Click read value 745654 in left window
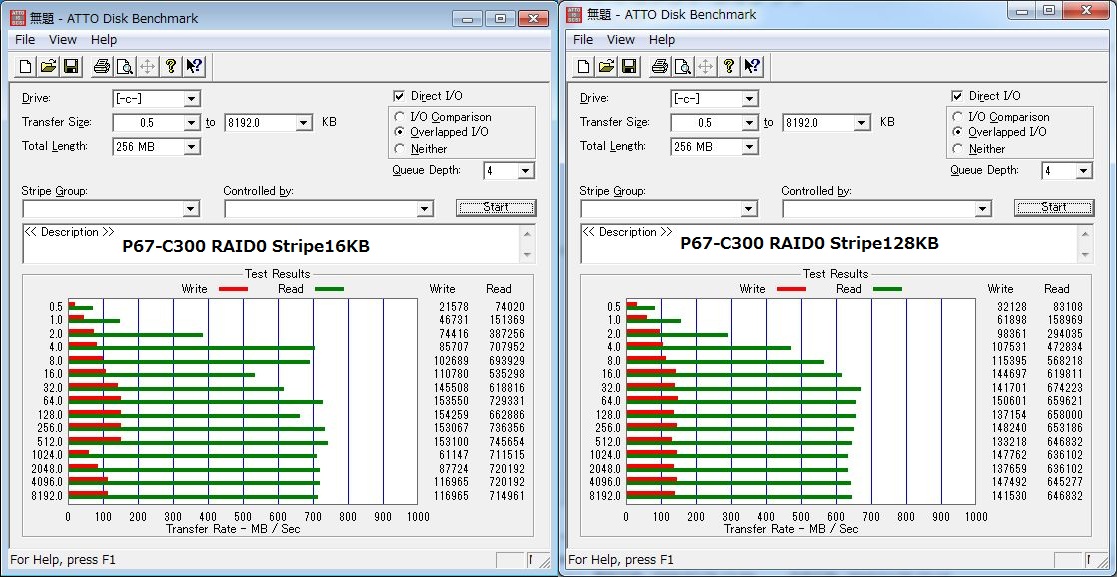This screenshot has width=1117, height=577. click(506, 442)
